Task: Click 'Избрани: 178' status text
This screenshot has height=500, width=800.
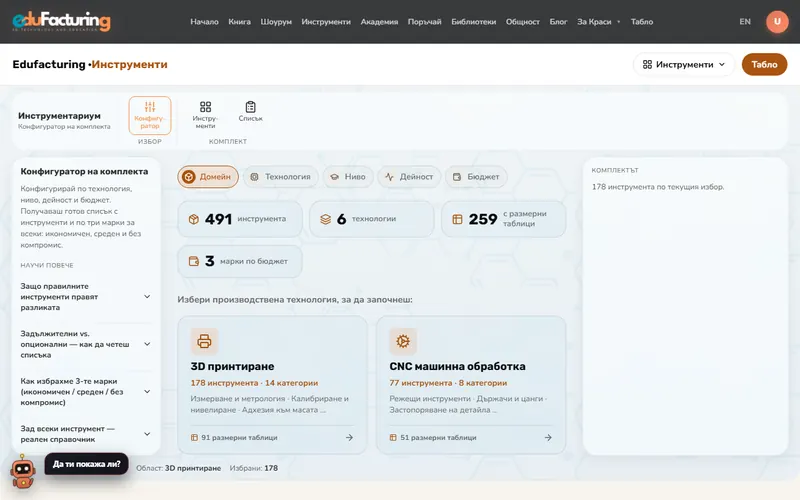Action: [254, 468]
